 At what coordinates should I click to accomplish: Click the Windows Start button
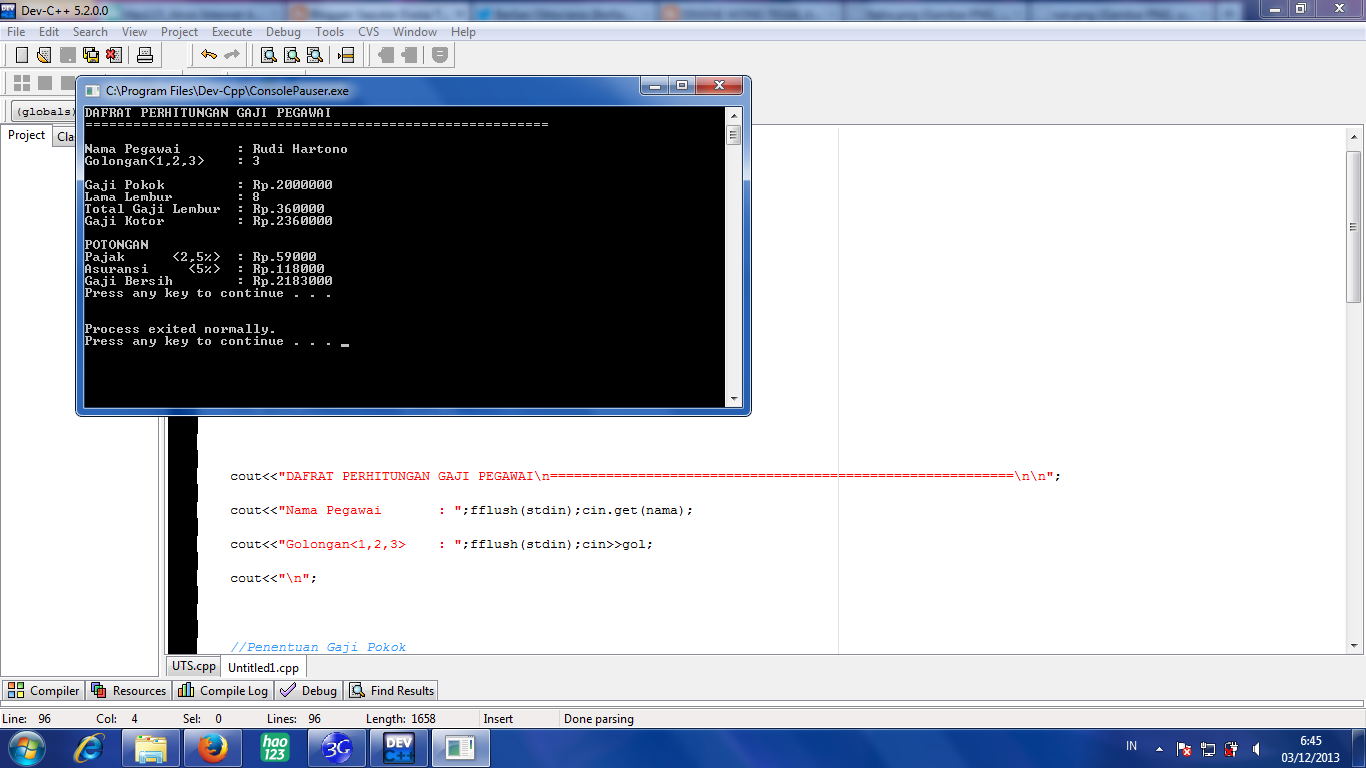click(25, 747)
